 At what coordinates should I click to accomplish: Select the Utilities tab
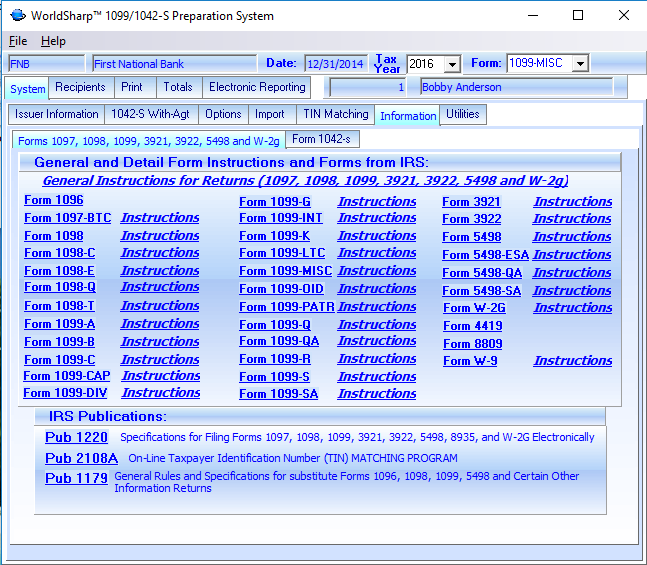tap(463, 115)
